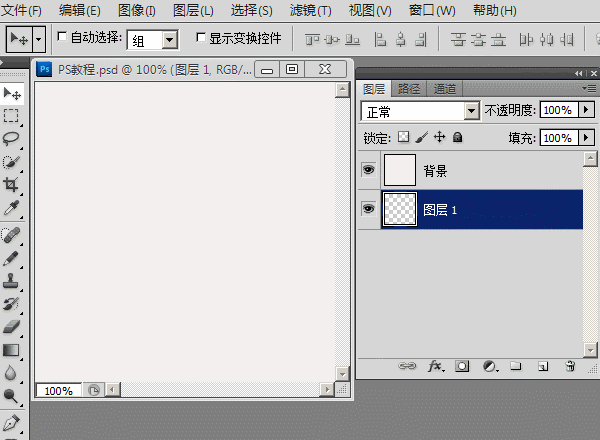600x440 pixels.
Task: Toggle lock image pixels brush icon
Action: coord(422,137)
